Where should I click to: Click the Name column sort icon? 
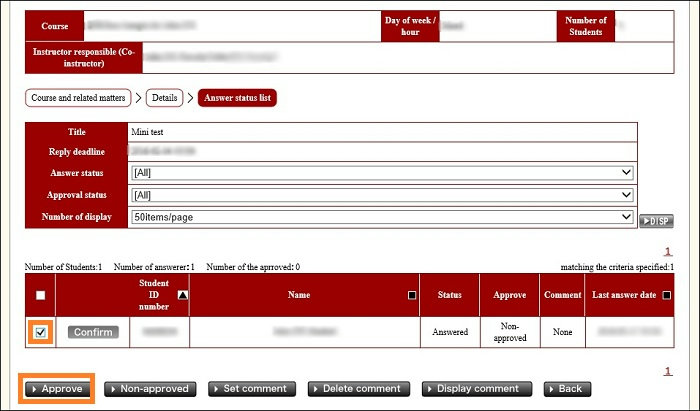click(x=412, y=295)
